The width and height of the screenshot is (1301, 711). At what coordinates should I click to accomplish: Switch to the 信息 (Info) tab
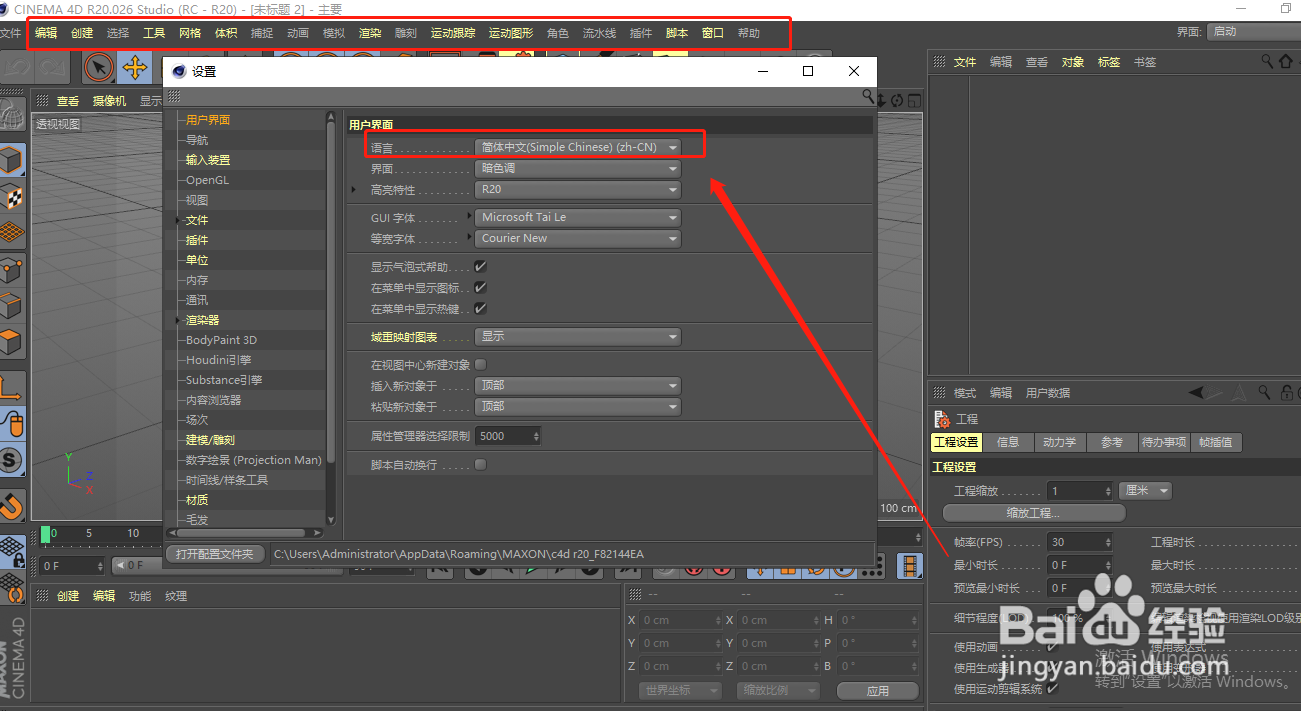[1008, 442]
